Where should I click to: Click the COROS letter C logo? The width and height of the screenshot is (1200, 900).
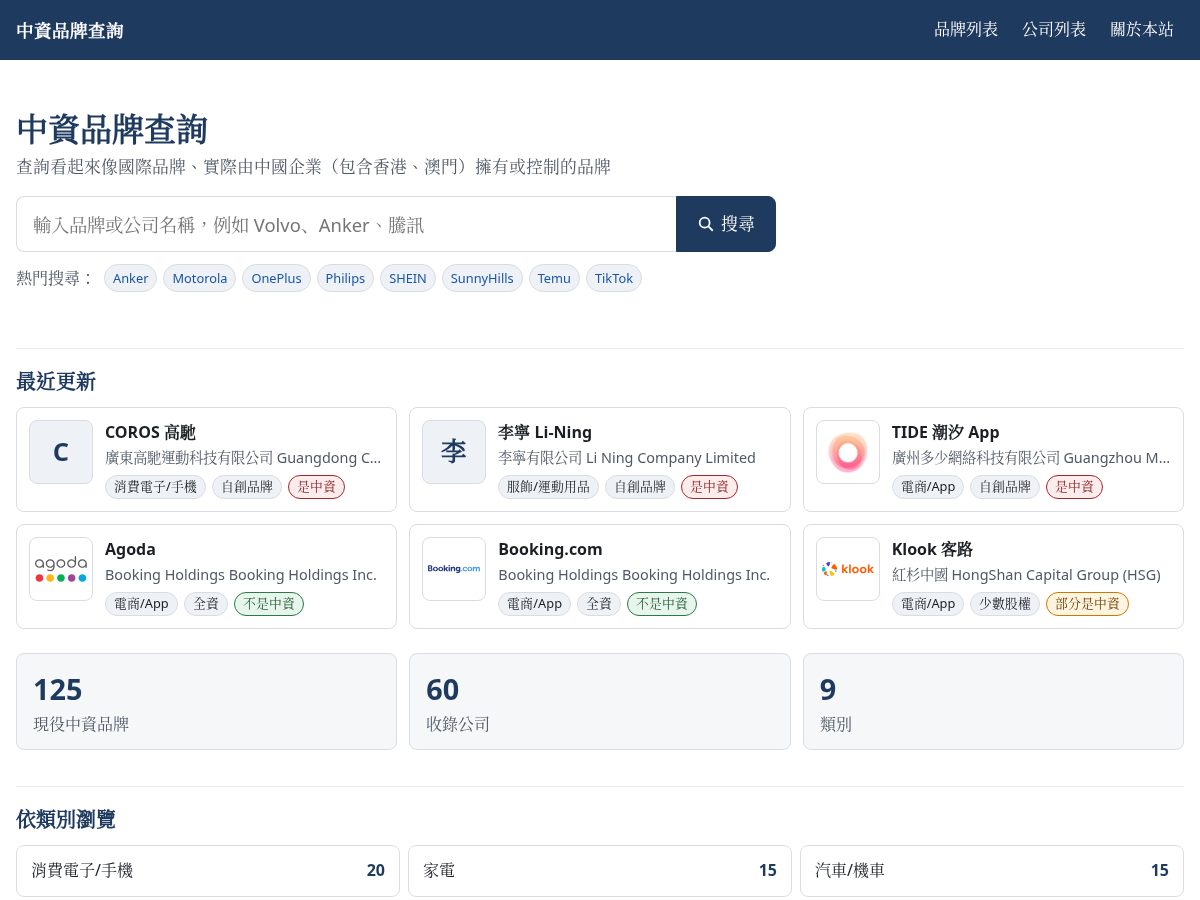coord(61,452)
